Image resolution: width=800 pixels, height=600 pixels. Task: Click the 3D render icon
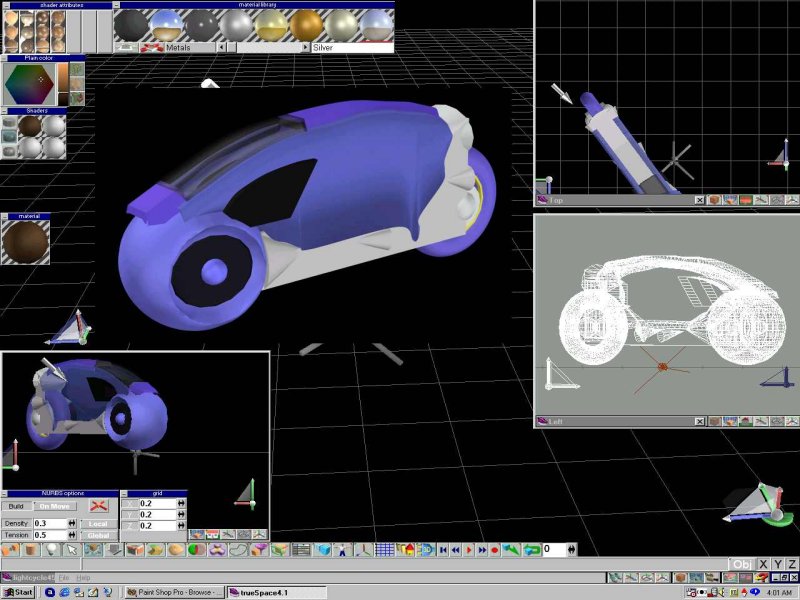pos(426,549)
